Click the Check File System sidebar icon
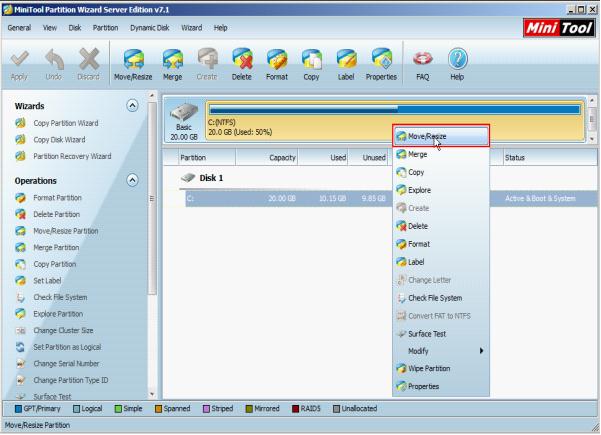Viewport: 601px width, 435px height. coord(21,297)
